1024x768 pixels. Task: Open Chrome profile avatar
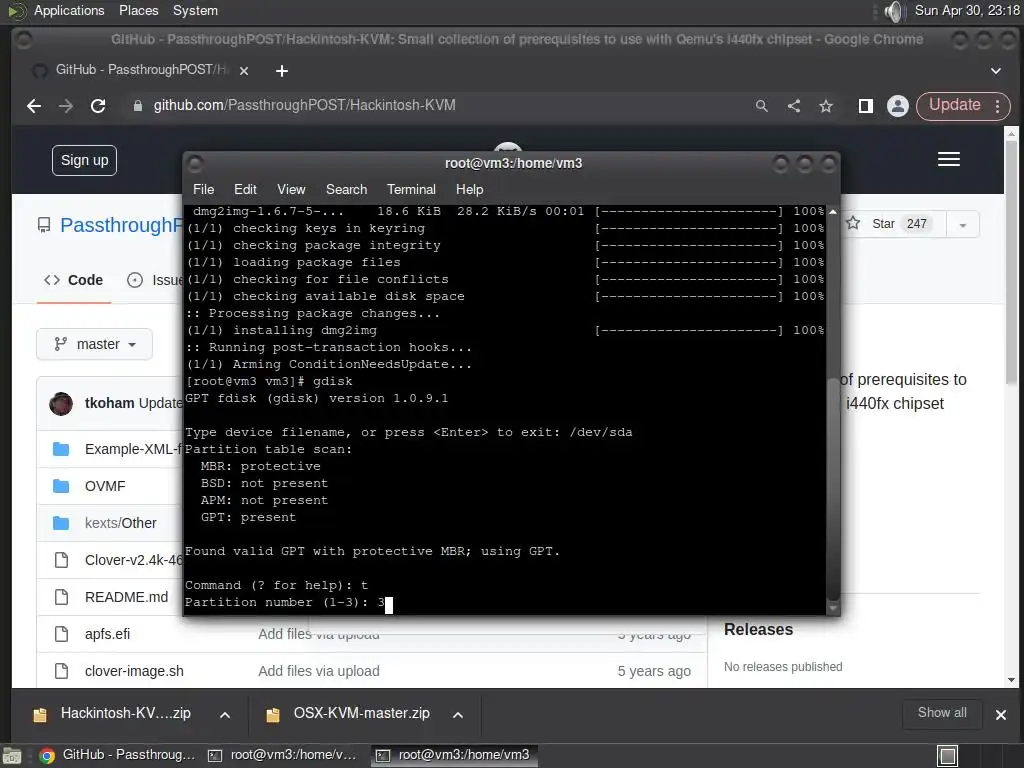pos(898,106)
